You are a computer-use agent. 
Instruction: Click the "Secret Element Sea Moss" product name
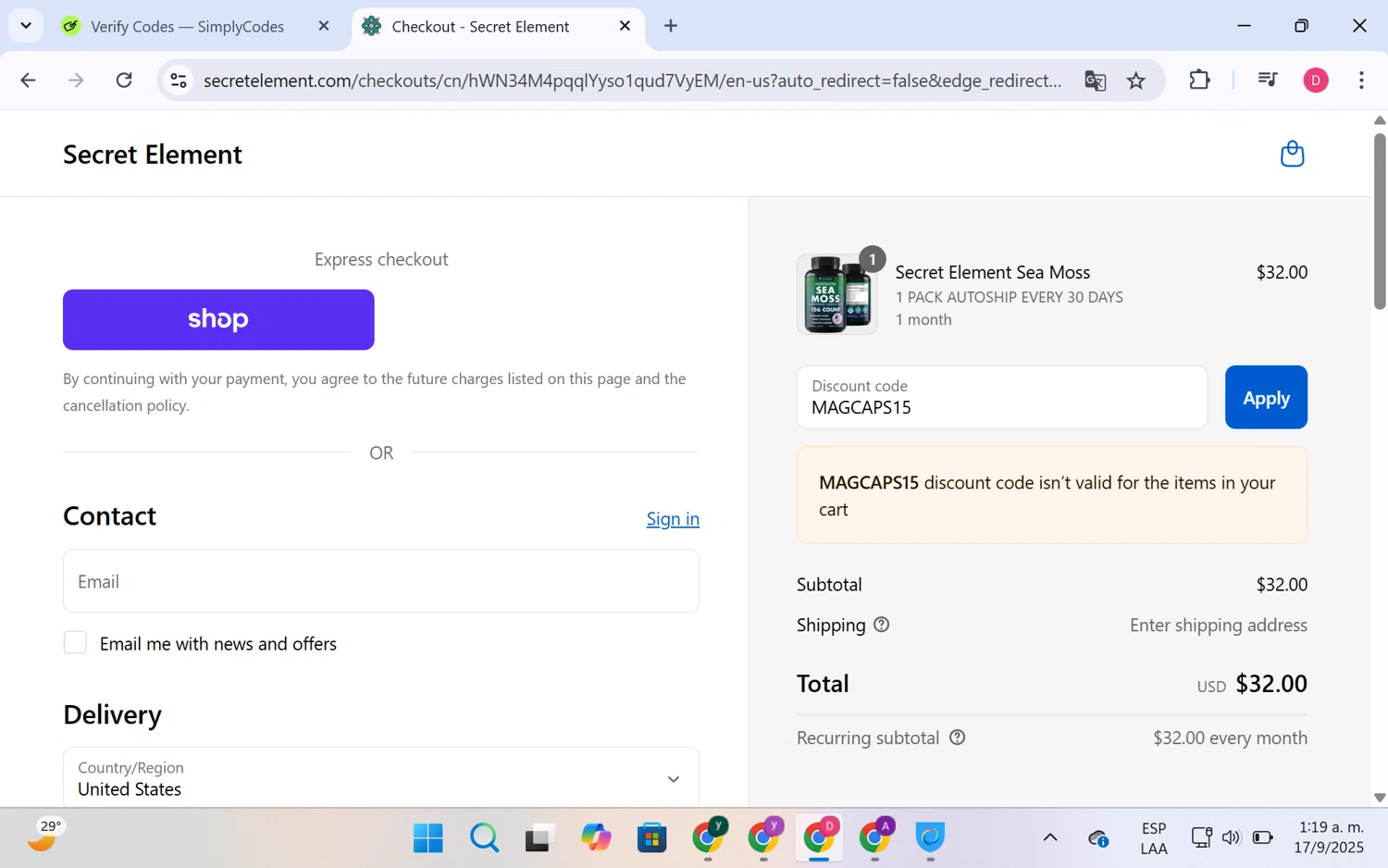click(x=993, y=272)
